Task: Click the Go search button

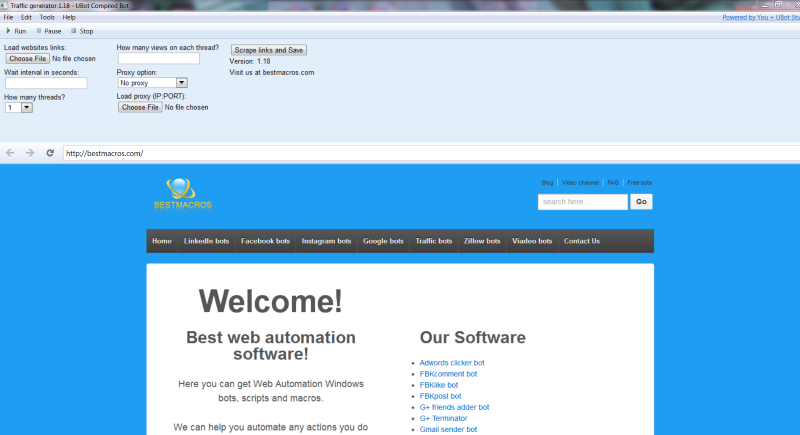Action: pyautogui.click(x=641, y=201)
